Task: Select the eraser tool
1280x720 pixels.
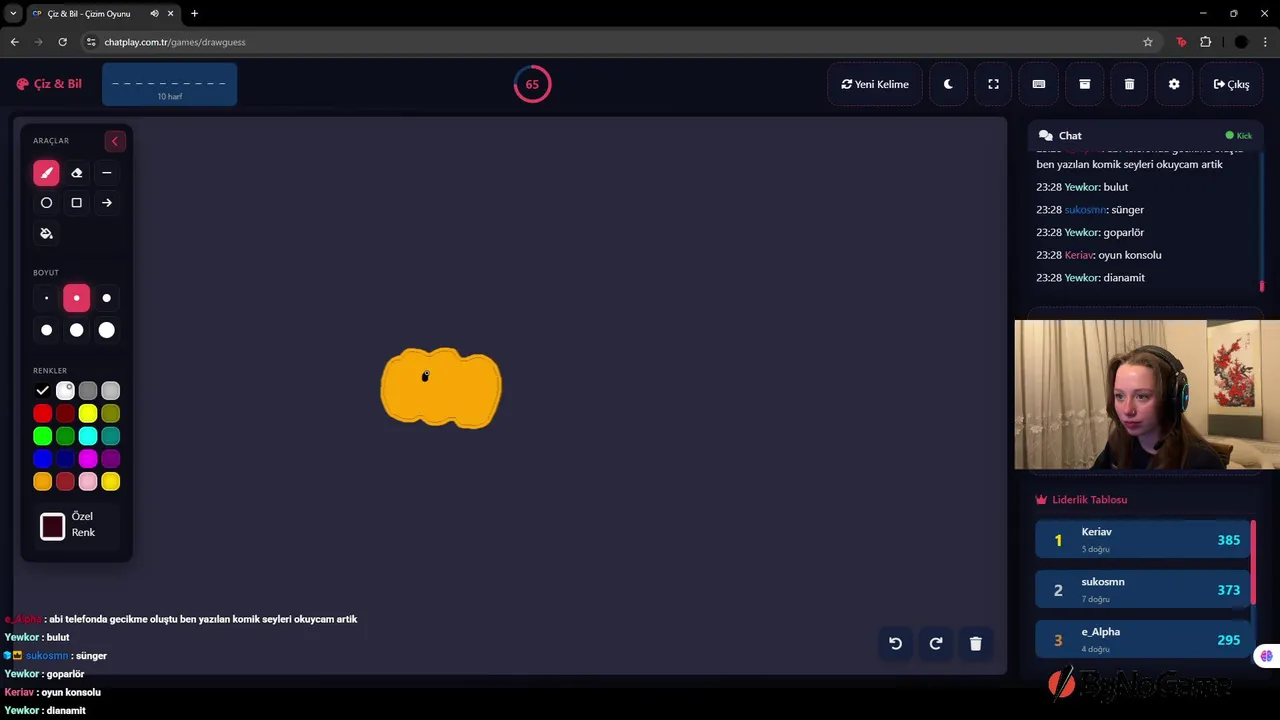Action: tap(76, 173)
